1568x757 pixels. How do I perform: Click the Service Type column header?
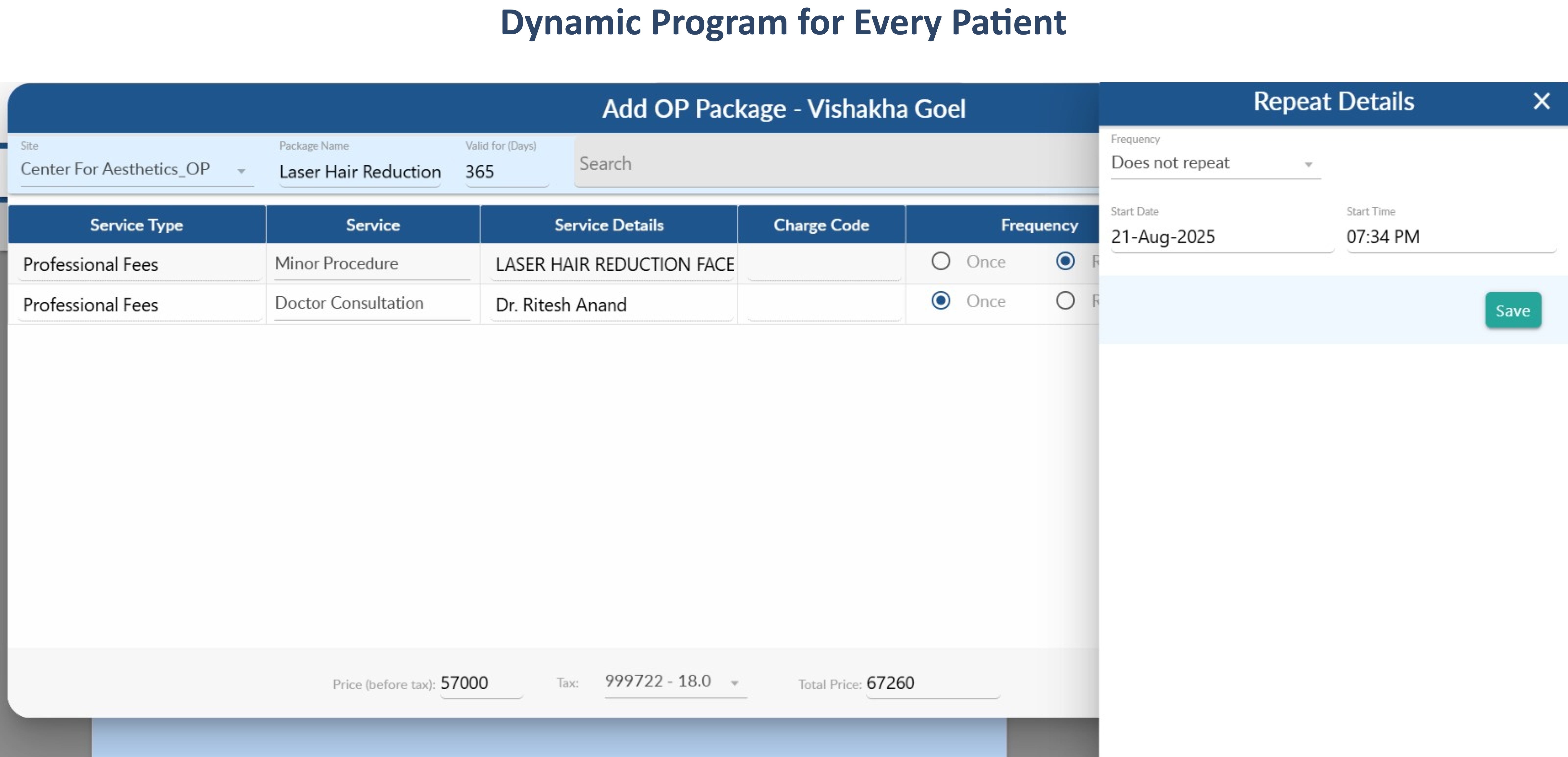136,225
